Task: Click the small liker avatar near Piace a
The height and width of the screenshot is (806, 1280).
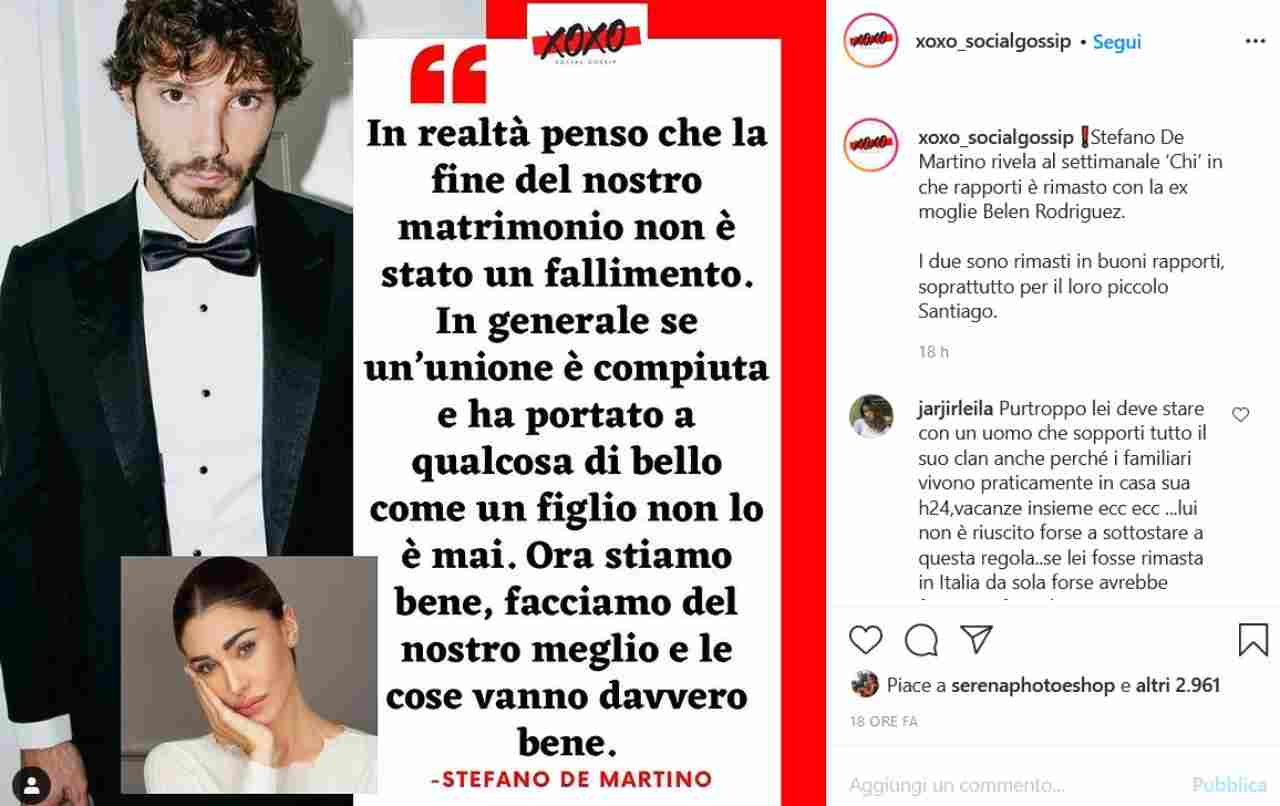Action: pyautogui.click(x=864, y=685)
